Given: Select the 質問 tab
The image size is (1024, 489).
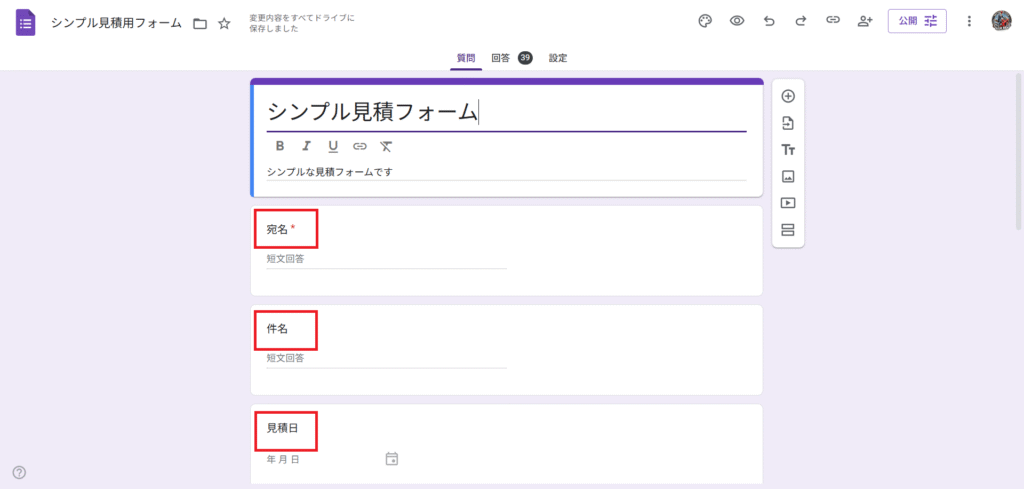Looking at the screenshot, I should coord(466,58).
